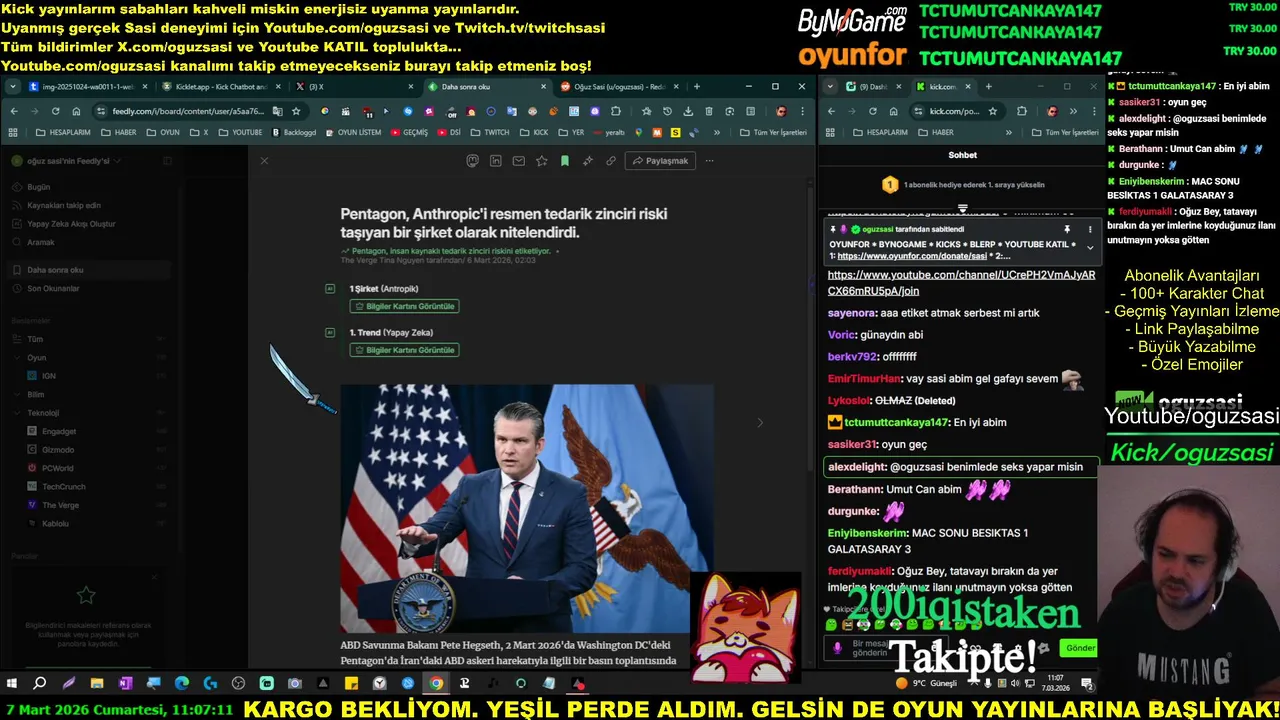Collapse the Oyun folder in Feedly

(18, 357)
